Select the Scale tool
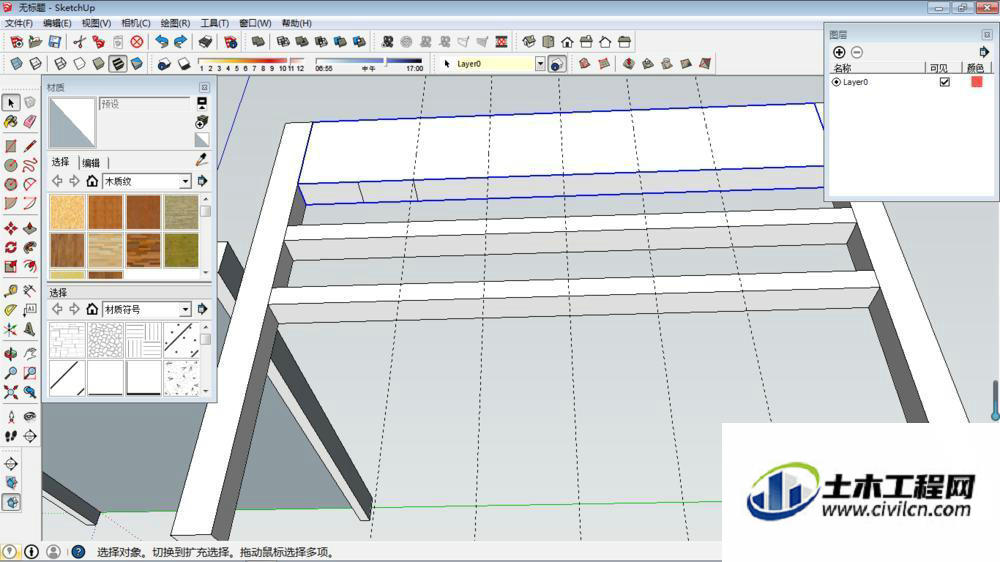Image resolution: width=1000 pixels, height=562 pixels. click(x=11, y=267)
